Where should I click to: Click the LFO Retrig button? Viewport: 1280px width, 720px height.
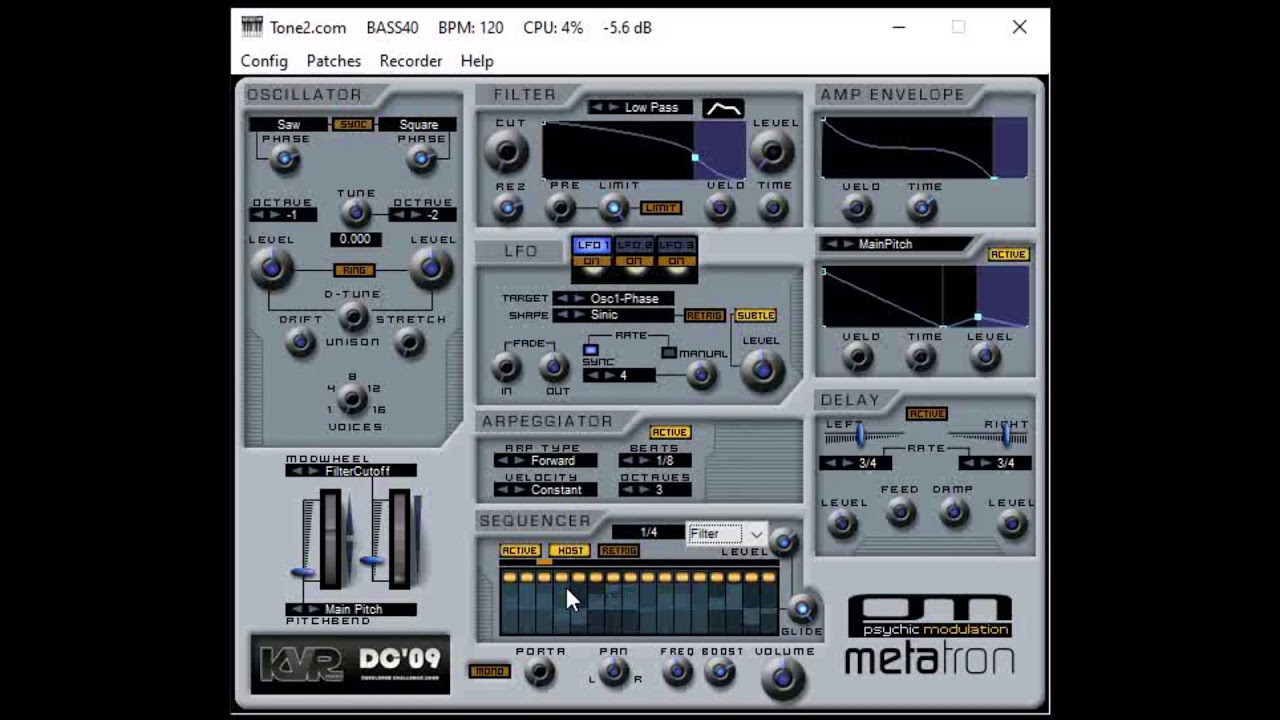point(704,315)
